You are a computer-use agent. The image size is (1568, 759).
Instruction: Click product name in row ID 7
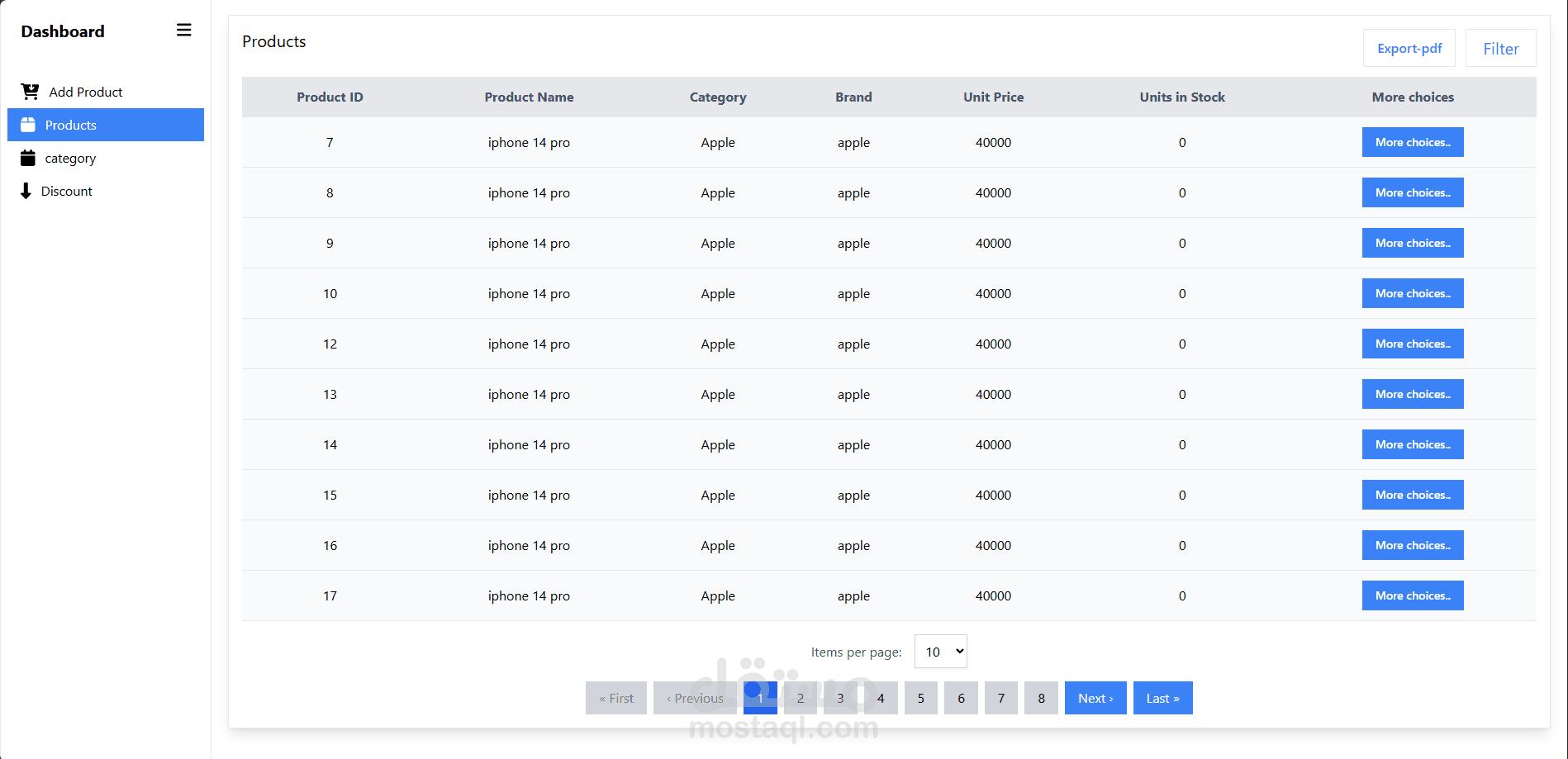tap(529, 142)
